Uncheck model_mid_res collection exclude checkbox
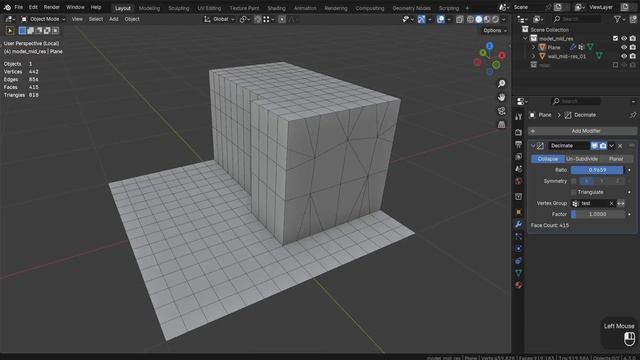Viewport: 640px width, 360px height. (615, 38)
